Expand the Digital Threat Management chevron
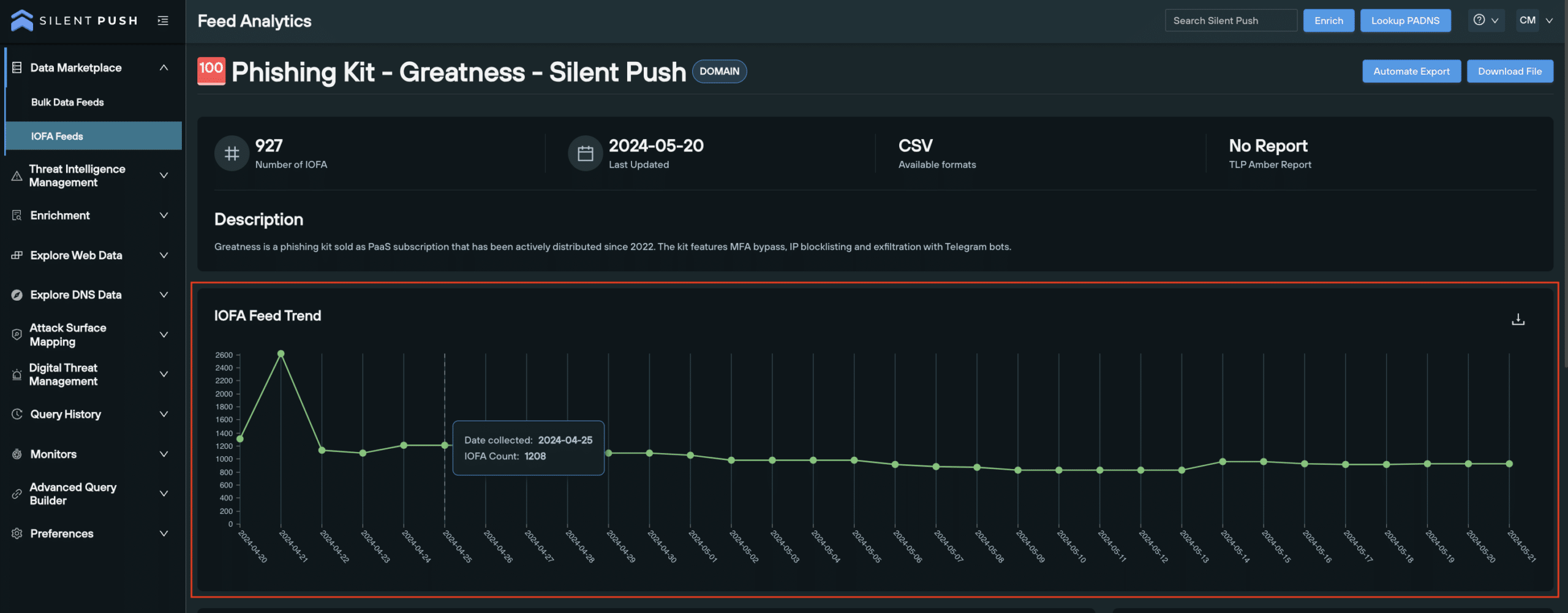Image resolution: width=1568 pixels, height=613 pixels. pos(164,374)
